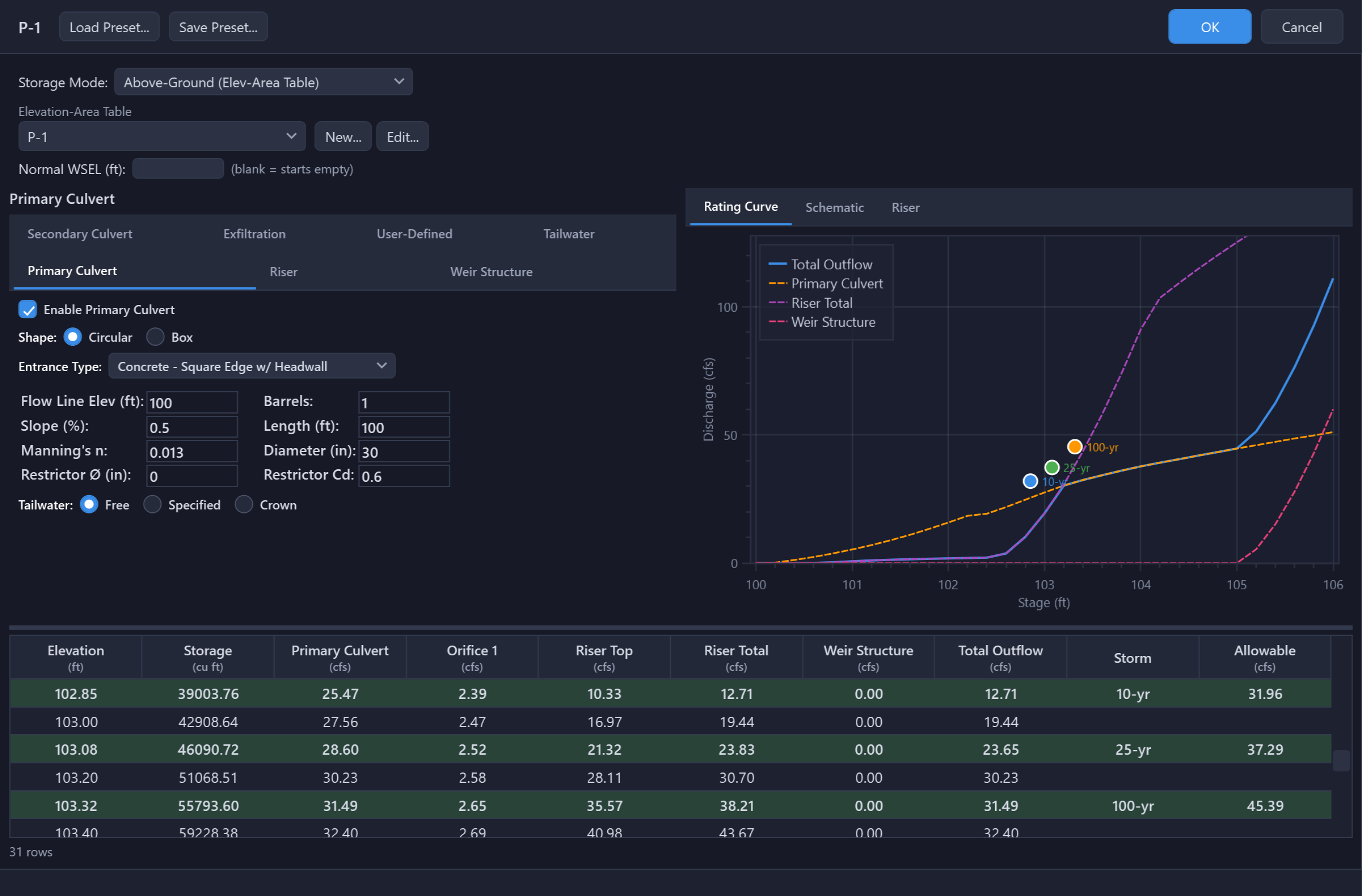Click the blue 10-yr marker on chart
The width and height of the screenshot is (1362, 896).
click(x=1030, y=481)
